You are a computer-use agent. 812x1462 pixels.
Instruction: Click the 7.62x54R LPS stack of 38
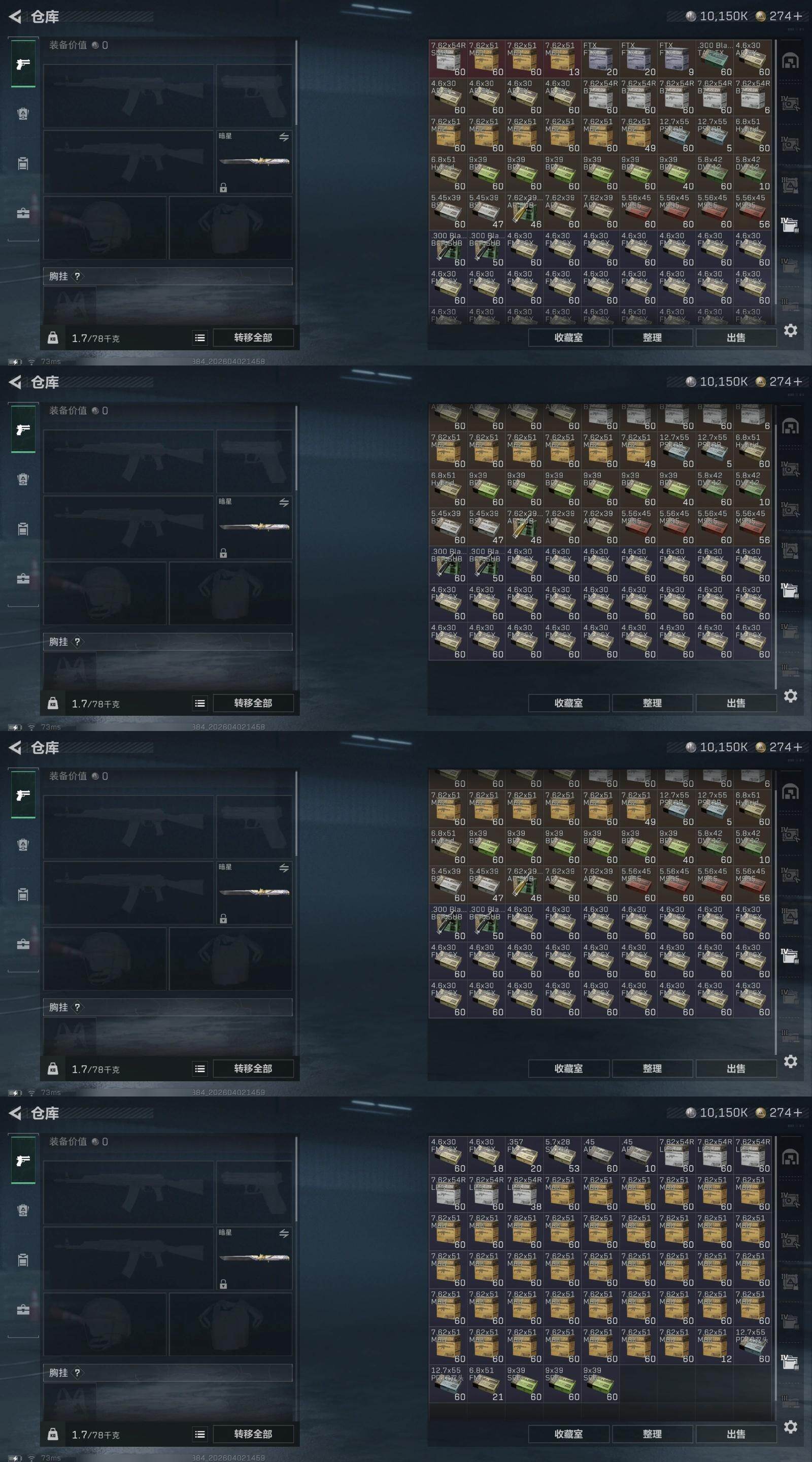[x=524, y=1193]
